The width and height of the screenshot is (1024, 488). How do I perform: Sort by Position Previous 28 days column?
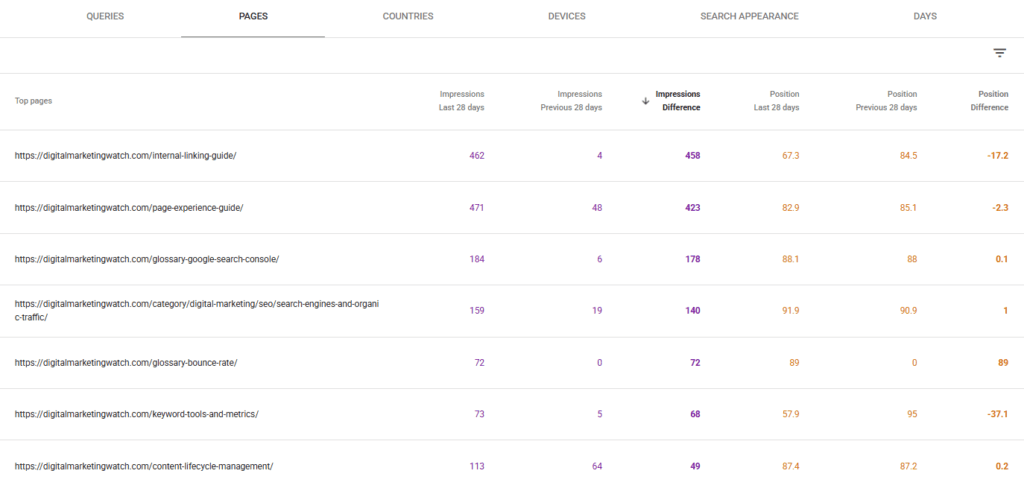886,101
